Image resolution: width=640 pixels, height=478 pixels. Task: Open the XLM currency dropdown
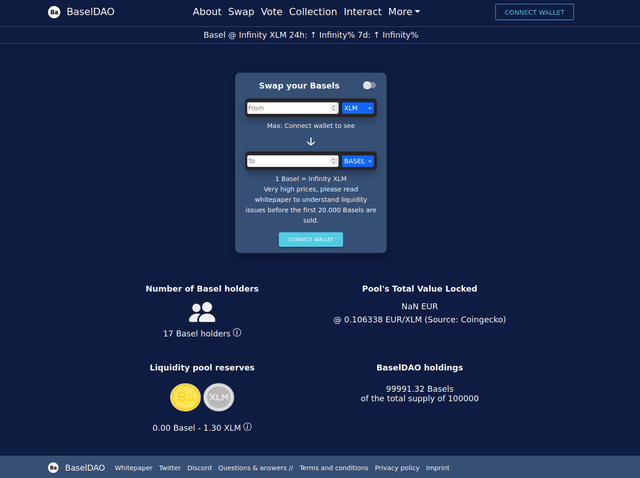point(358,108)
